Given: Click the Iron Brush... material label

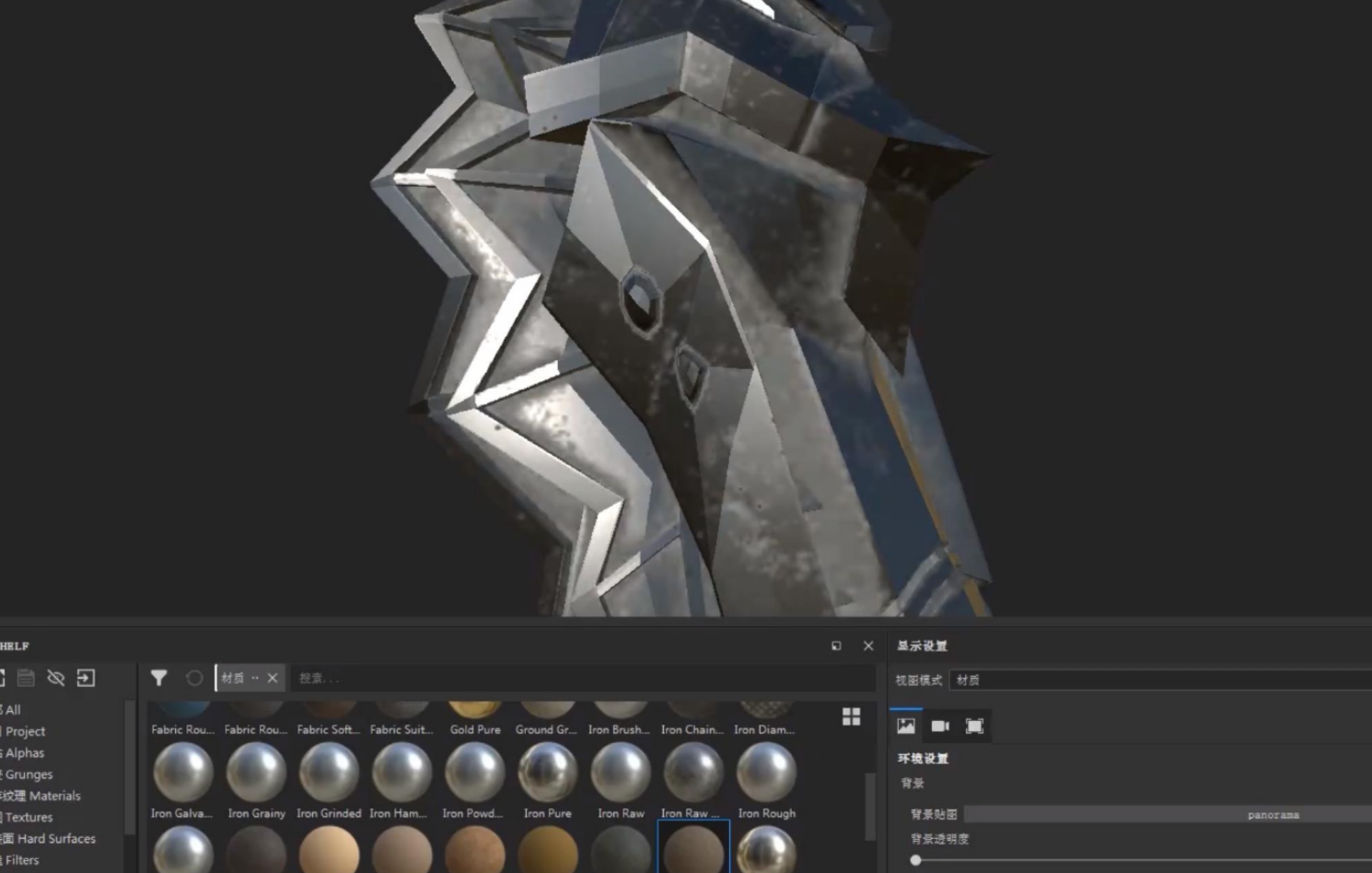Looking at the screenshot, I should [x=620, y=729].
